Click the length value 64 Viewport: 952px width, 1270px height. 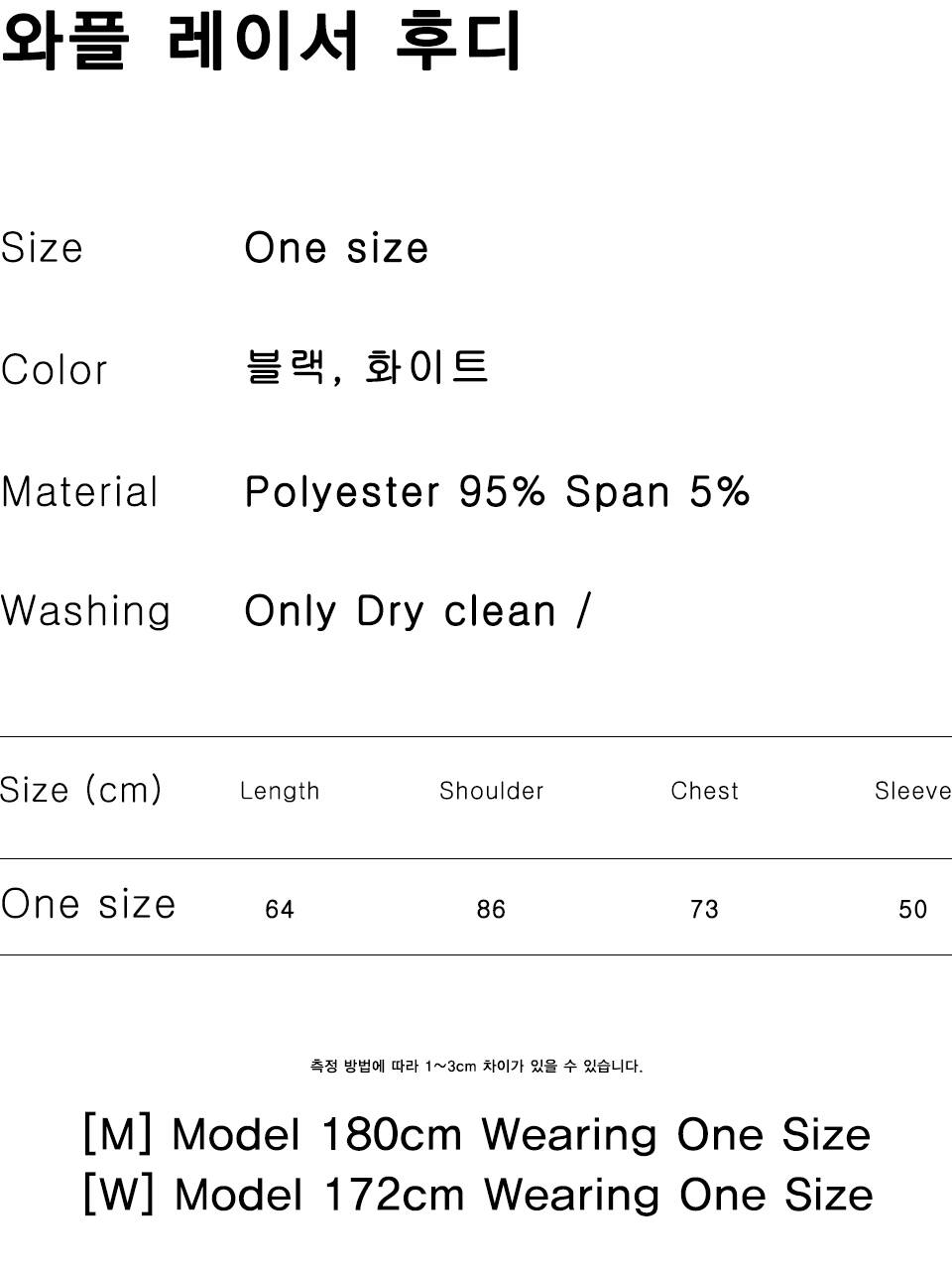[280, 909]
